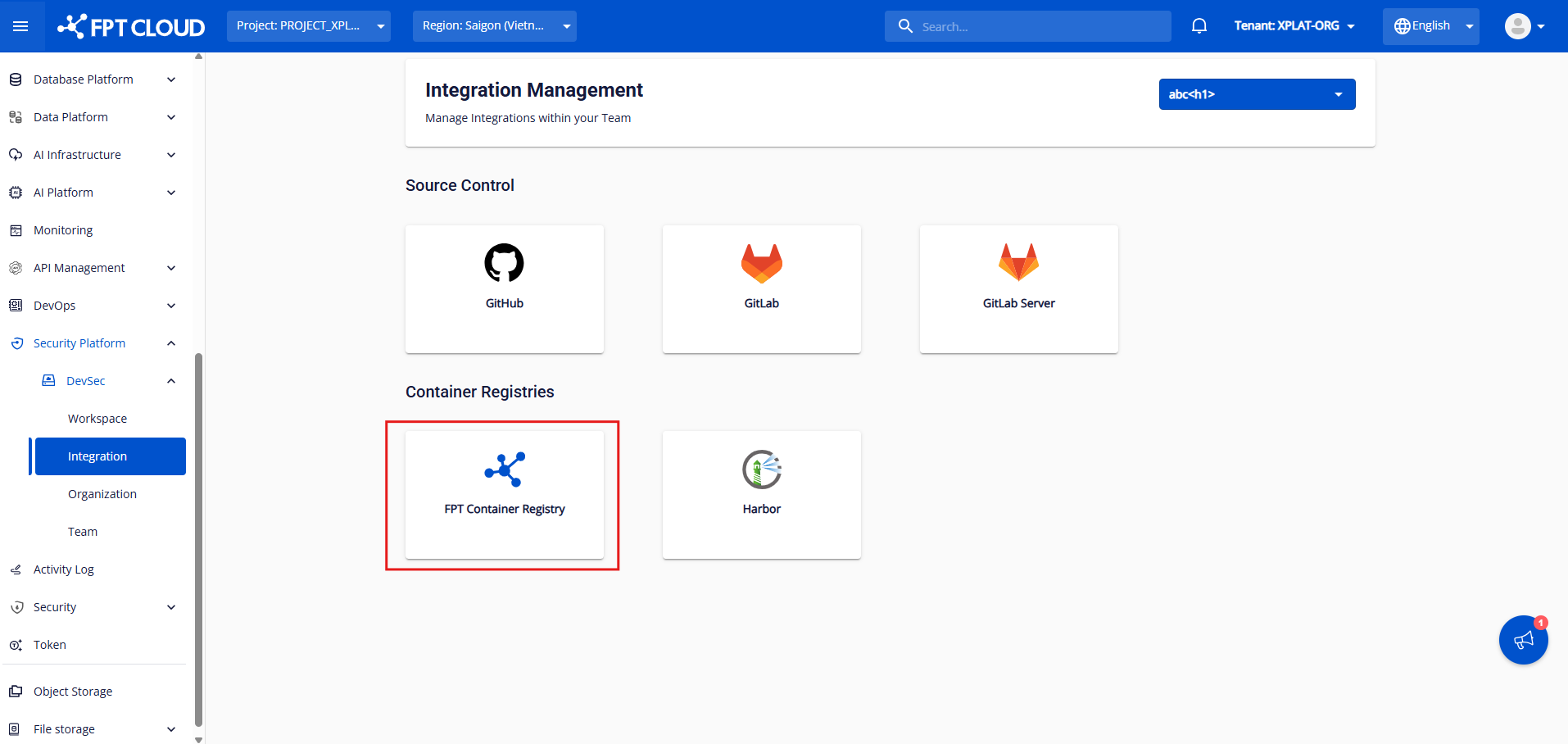This screenshot has height=744, width=1568.
Task: Open the Project selector dropdown
Action: coord(309,26)
